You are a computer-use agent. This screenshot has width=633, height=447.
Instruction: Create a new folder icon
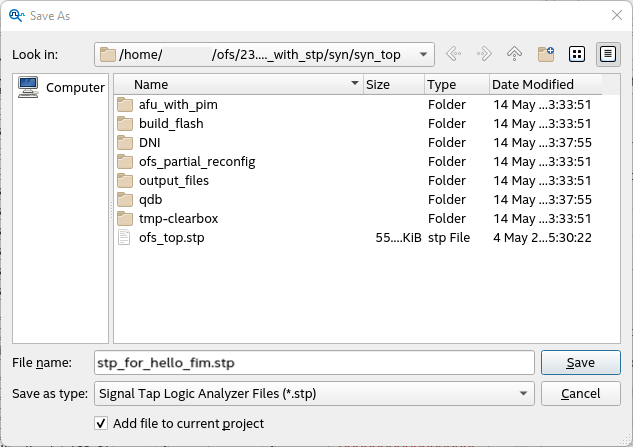click(546, 54)
